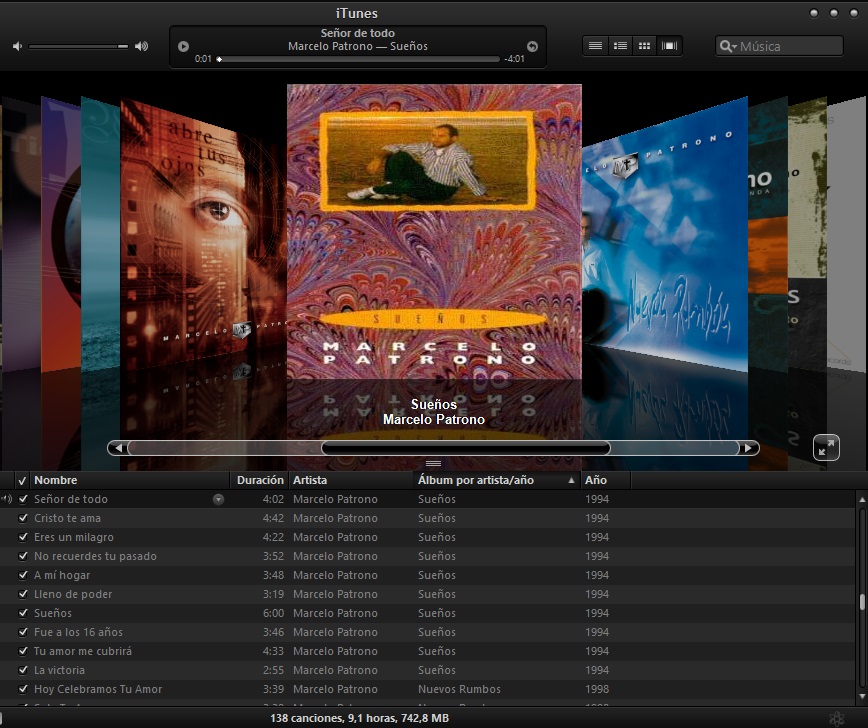
Task: Uncheck Tu amor me cubrirá
Action: (23, 651)
